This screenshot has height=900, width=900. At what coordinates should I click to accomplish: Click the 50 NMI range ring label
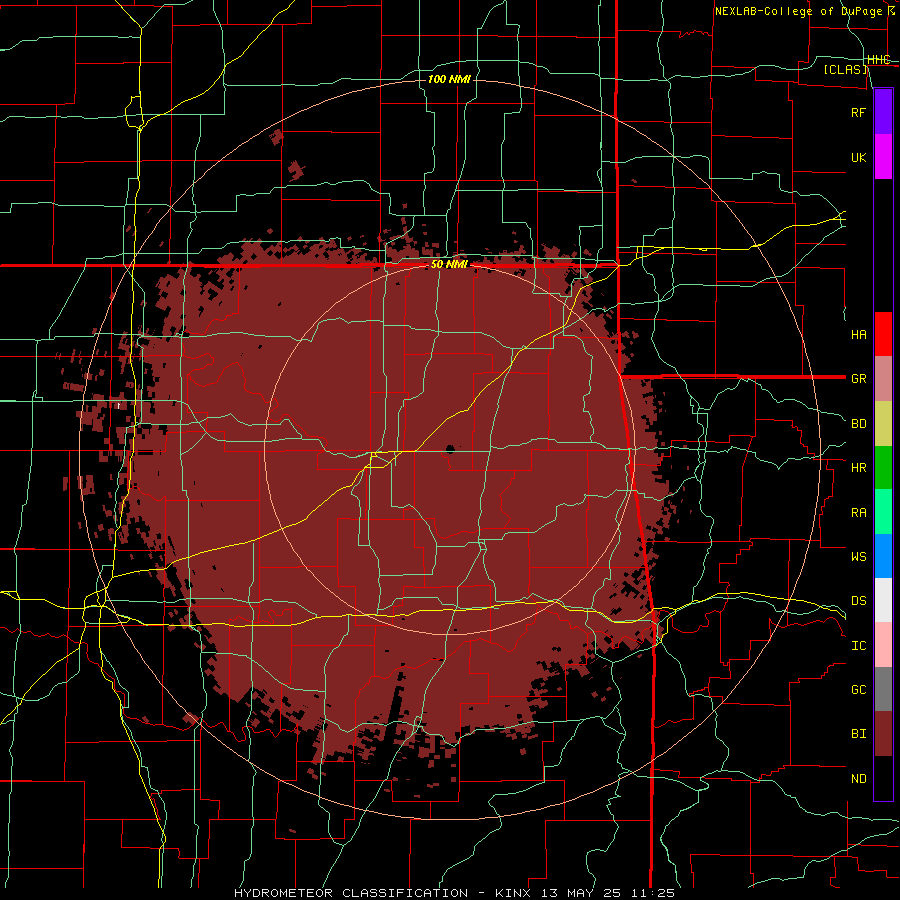[449, 264]
